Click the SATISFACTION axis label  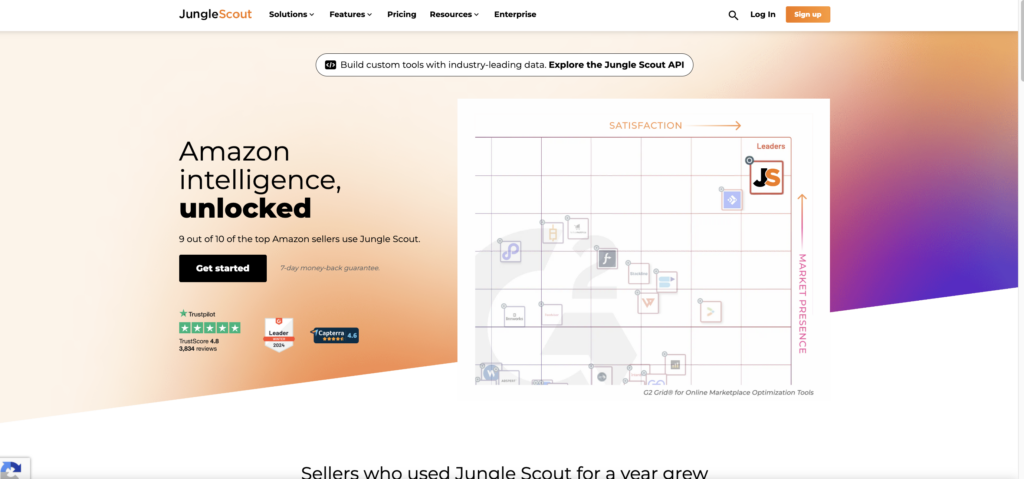click(x=645, y=125)
